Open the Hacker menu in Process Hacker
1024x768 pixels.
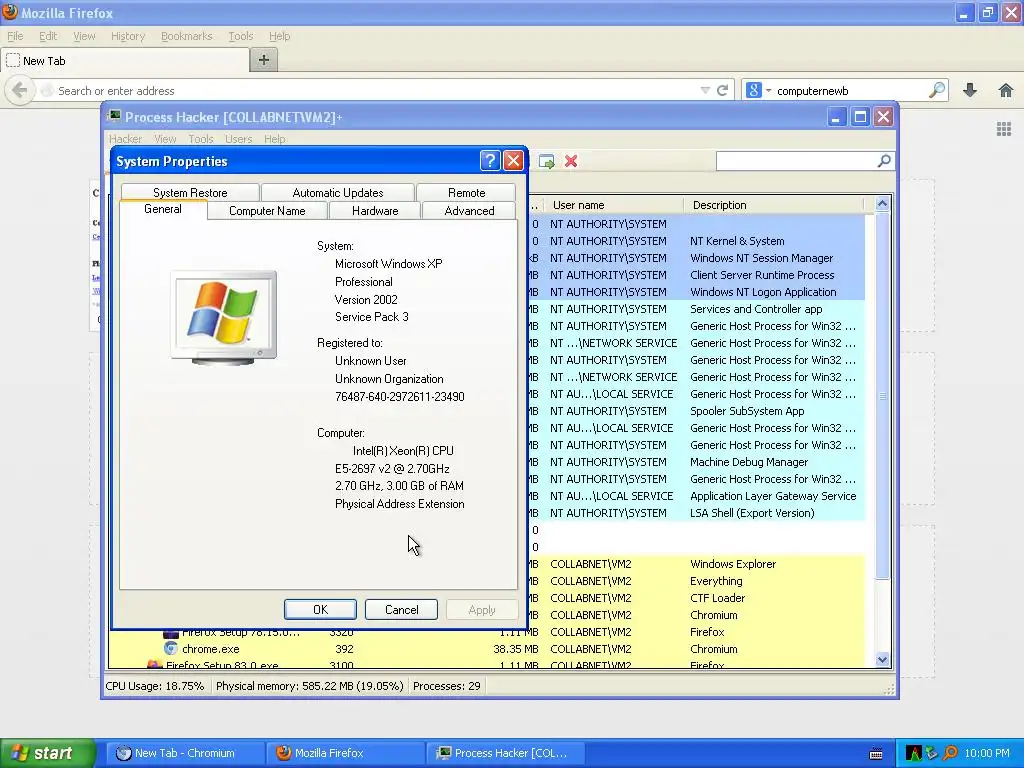pyautogui.click(x=125, y=139)
